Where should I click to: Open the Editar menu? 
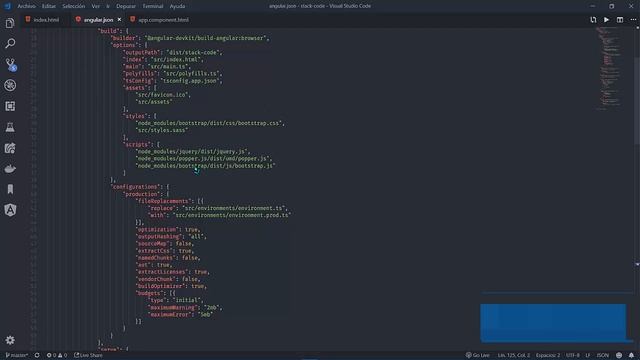click(x=49, y=6)
